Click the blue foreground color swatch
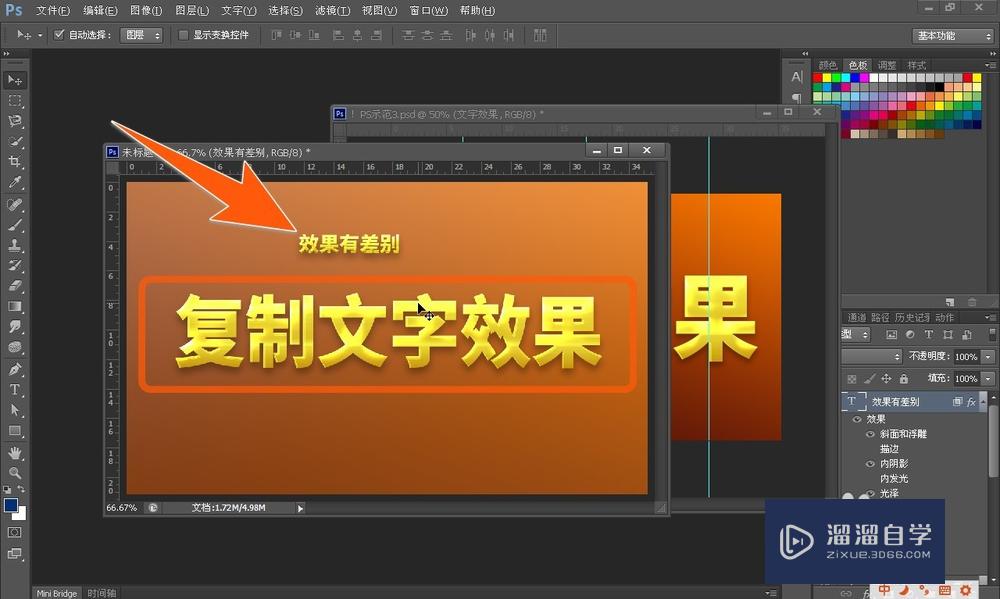The image size is (1000, 599). click(x=11, y=506)
